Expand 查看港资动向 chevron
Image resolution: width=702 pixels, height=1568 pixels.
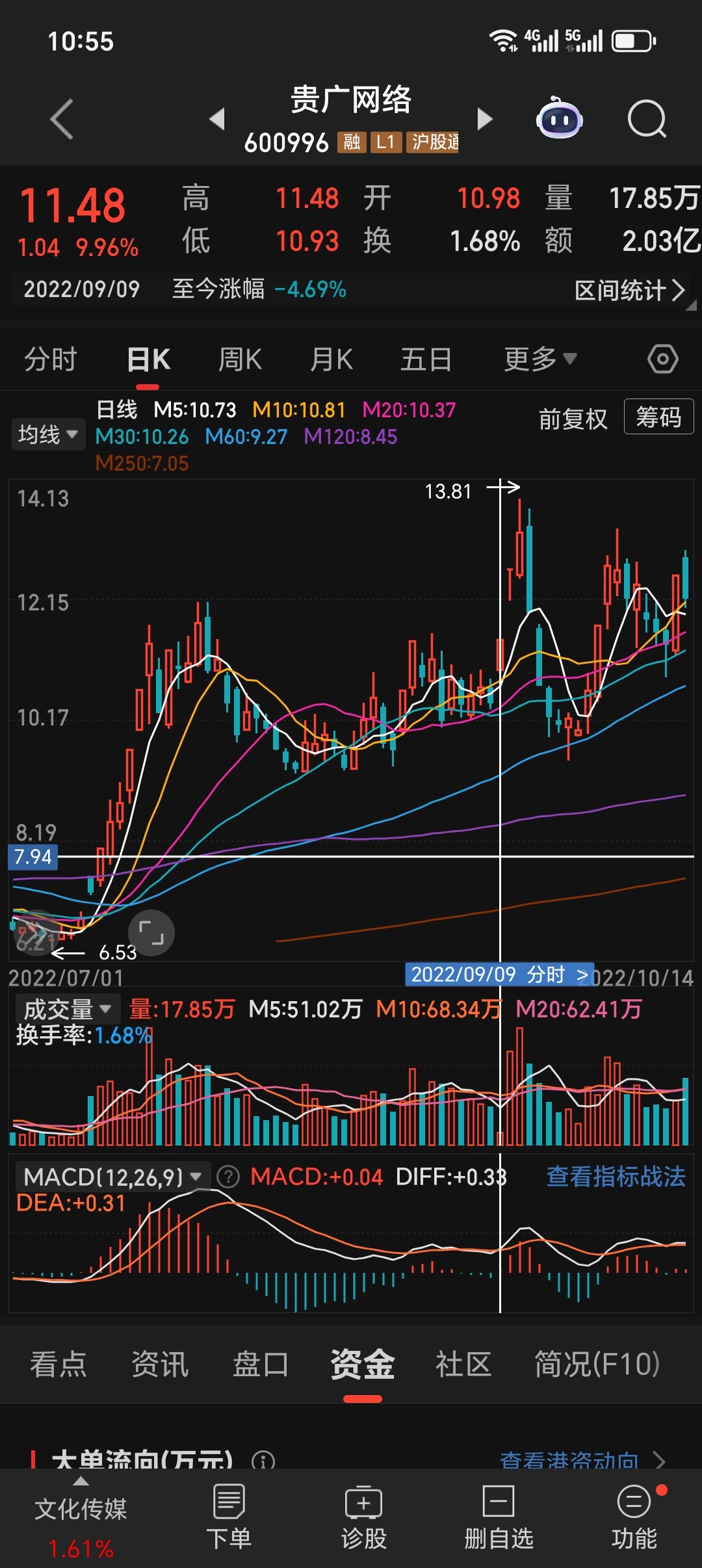click(660, 1461)
